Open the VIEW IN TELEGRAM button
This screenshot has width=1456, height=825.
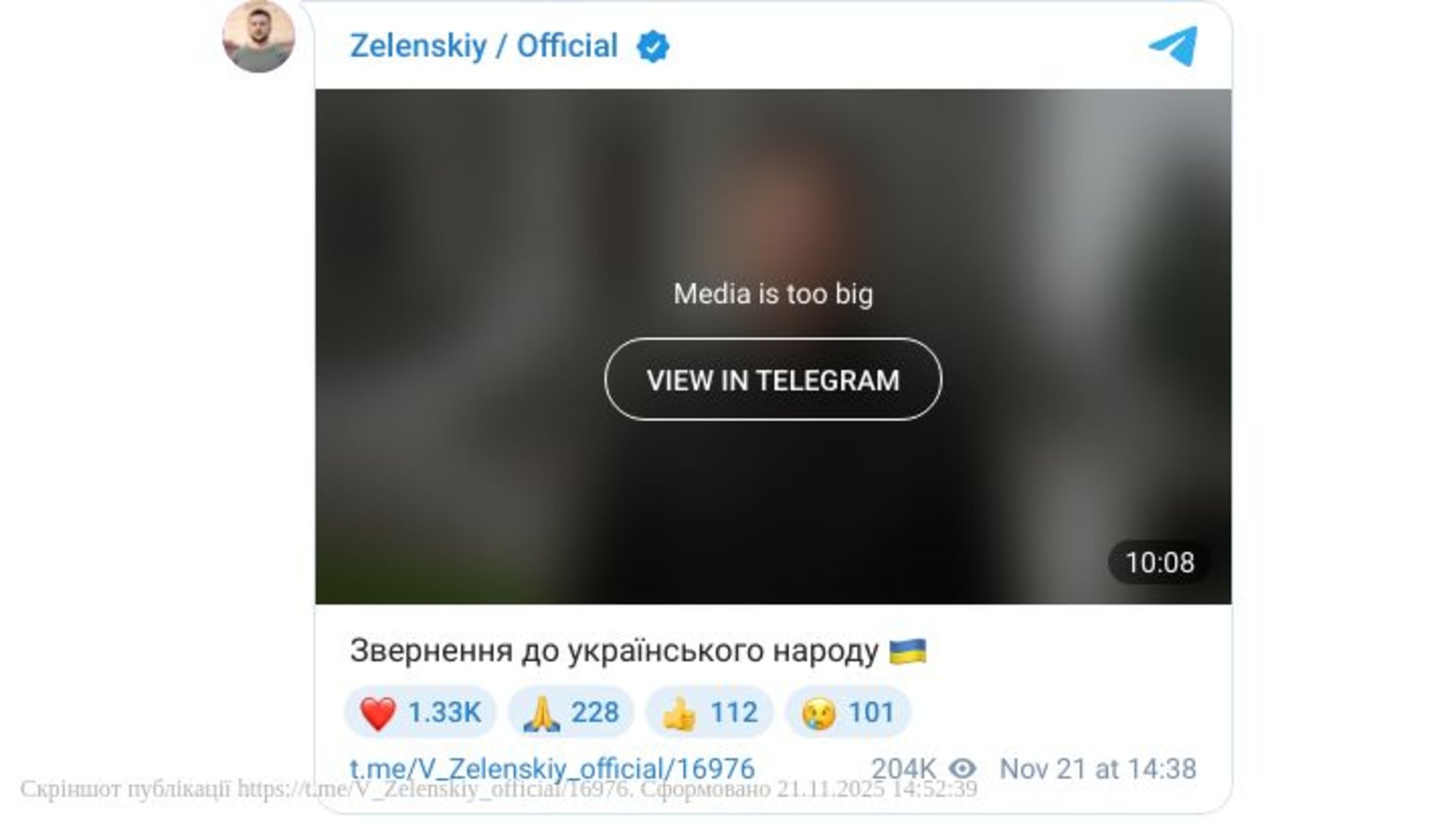pyautogui.click(x=773, y=379)
